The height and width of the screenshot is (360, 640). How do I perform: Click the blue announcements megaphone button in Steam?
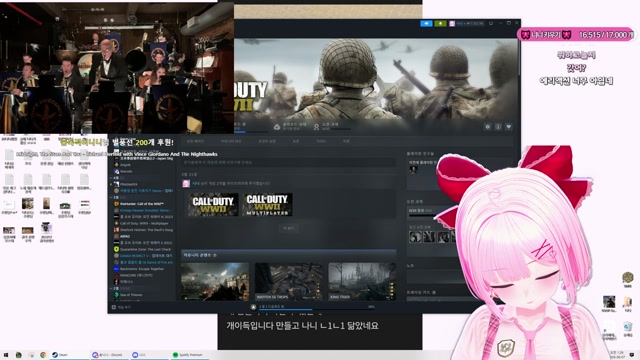(426, 23)
